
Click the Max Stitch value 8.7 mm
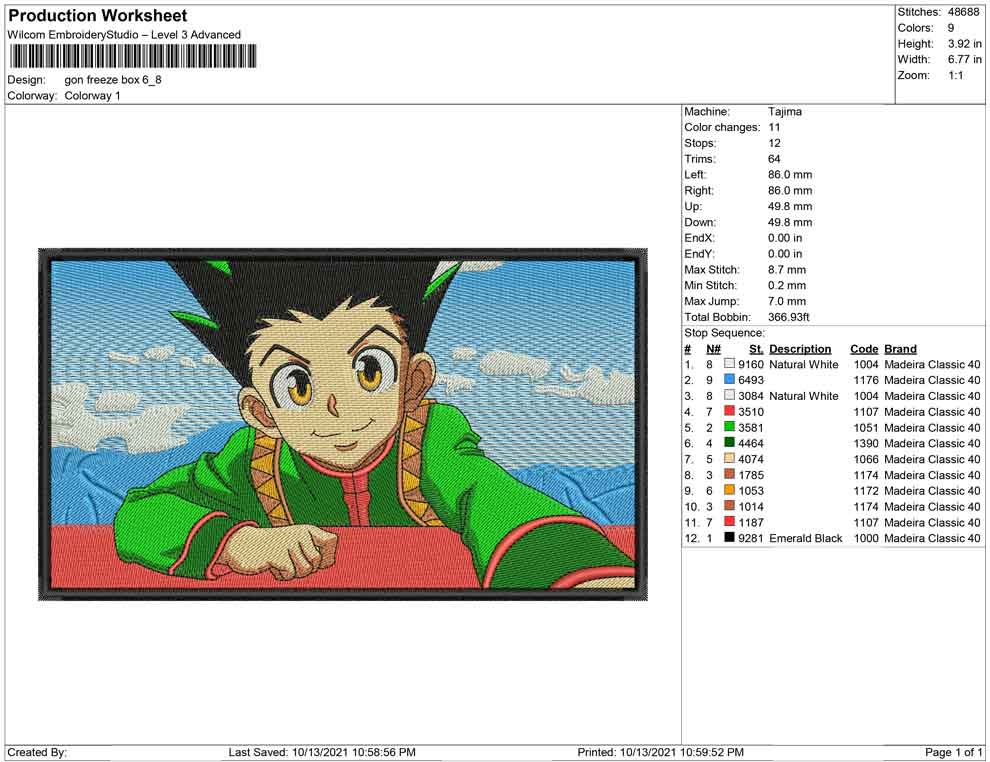pyautogui.click(x=787, y=269)
